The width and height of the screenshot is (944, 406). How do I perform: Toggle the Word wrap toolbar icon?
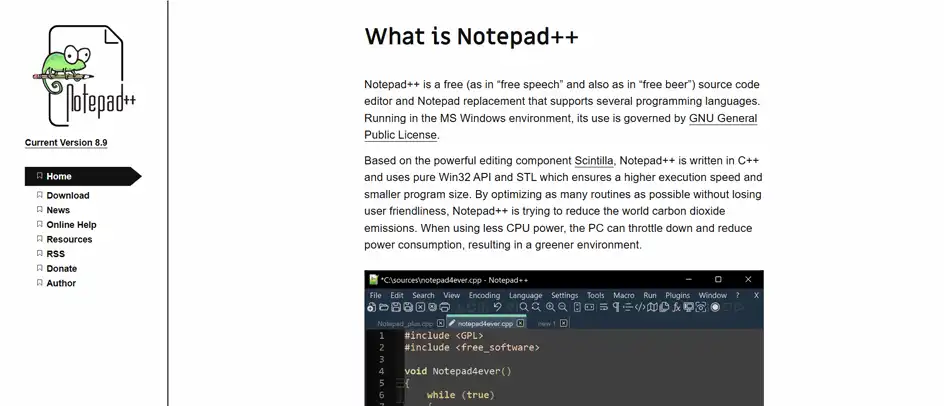604,307
